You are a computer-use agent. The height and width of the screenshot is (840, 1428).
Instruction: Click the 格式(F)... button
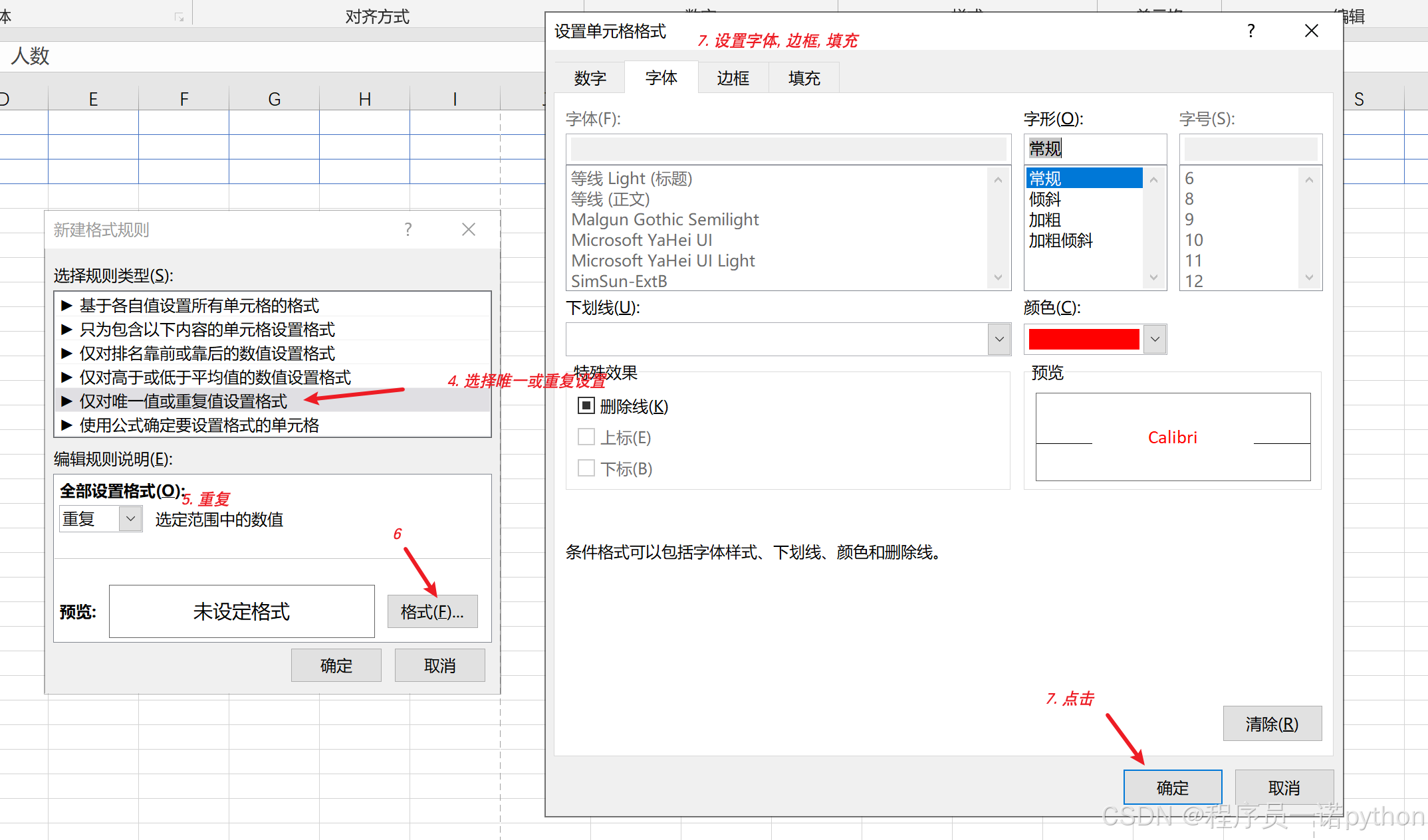point(432,611)
